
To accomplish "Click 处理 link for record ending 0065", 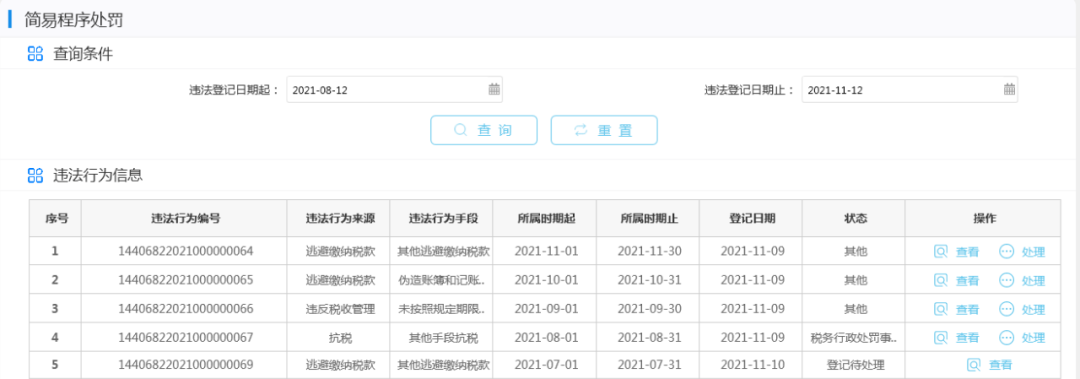I will point(1033,281).
